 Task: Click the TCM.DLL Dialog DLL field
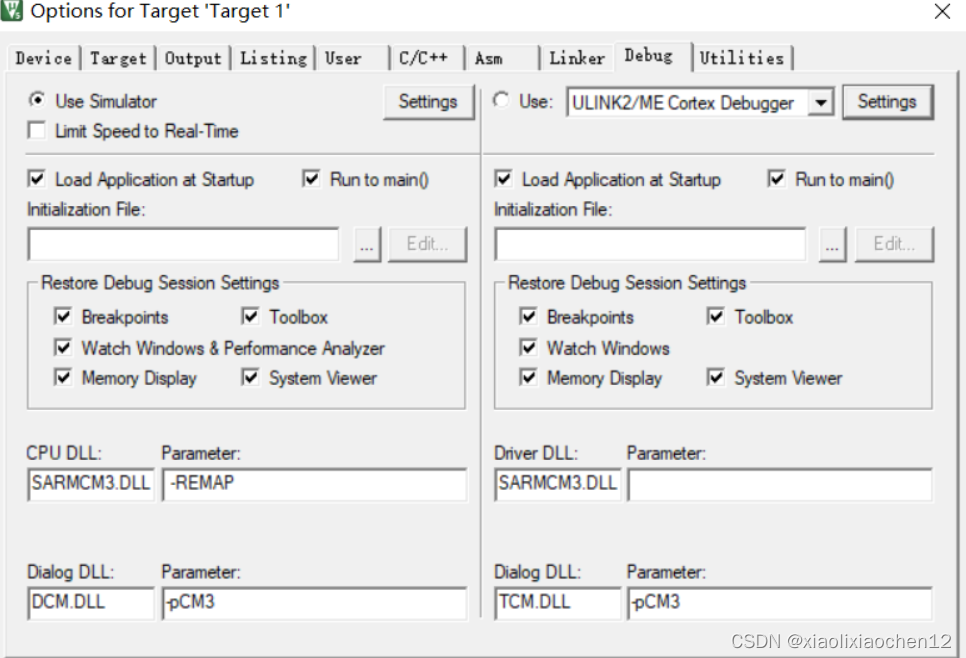[558, 603]
